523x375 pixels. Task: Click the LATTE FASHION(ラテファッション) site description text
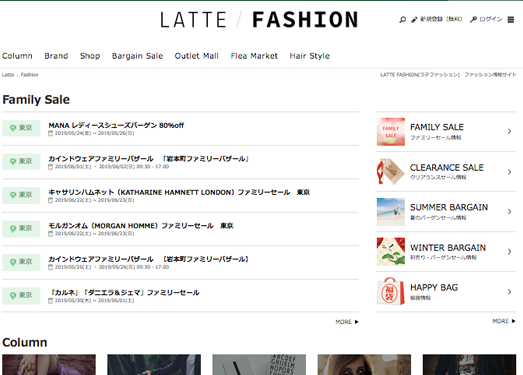point(448,75)
